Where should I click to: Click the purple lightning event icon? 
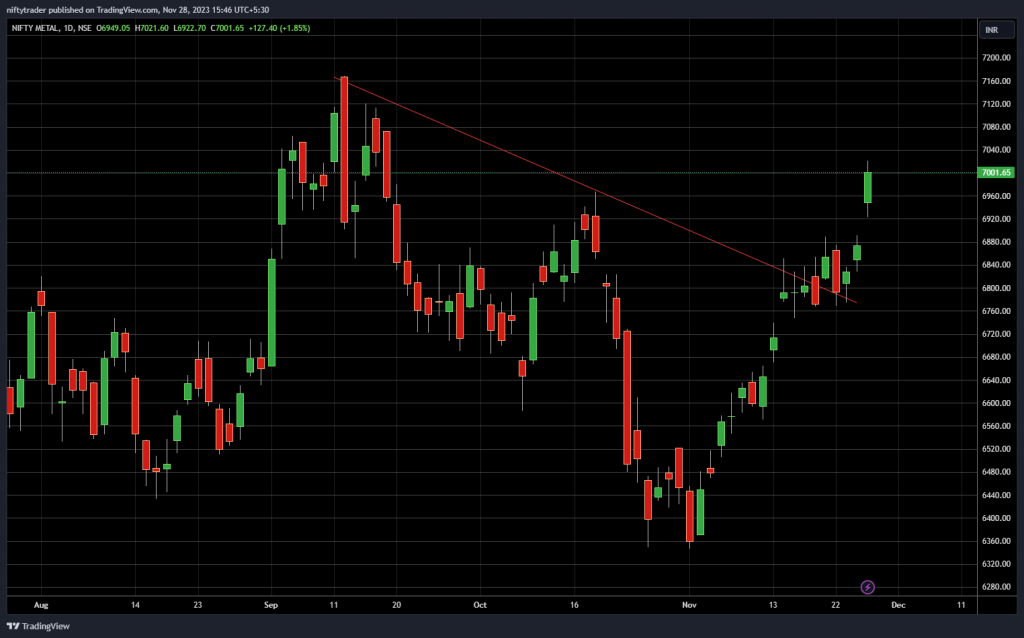pos(868,587)
